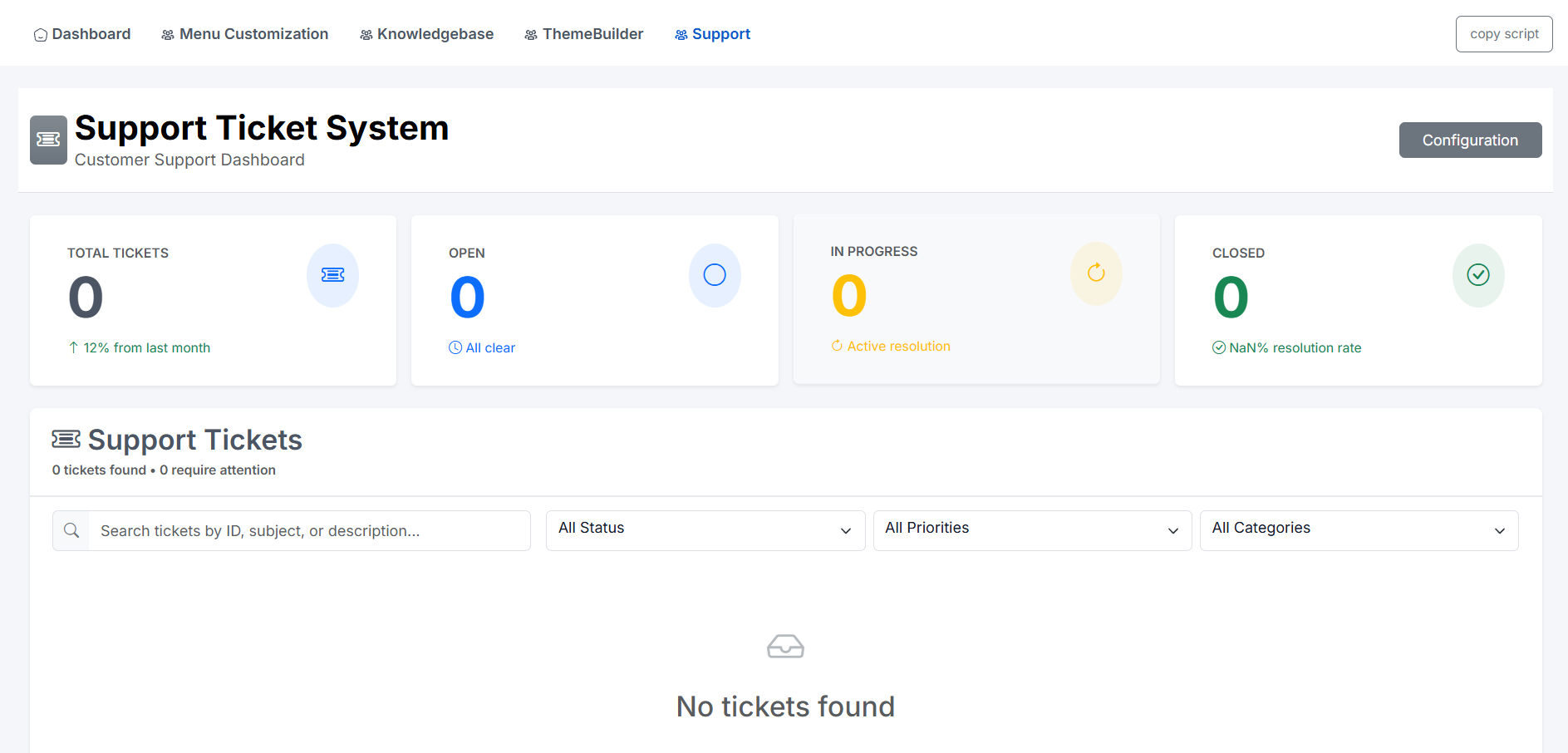Go to the Dashboard nav item

pyautogui.click(x=82, y=34)
